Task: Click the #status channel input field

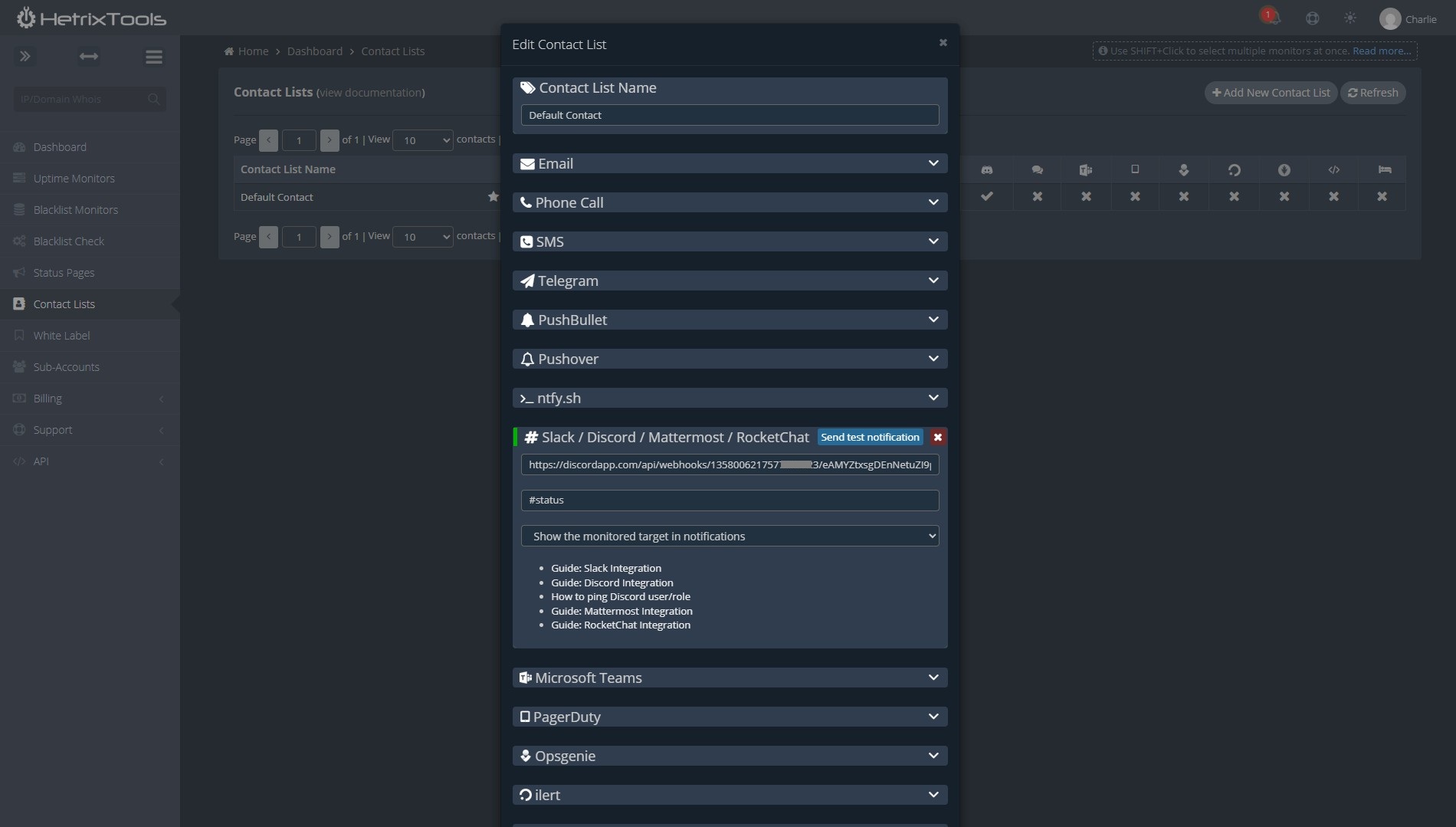Action: coord(730,500)
